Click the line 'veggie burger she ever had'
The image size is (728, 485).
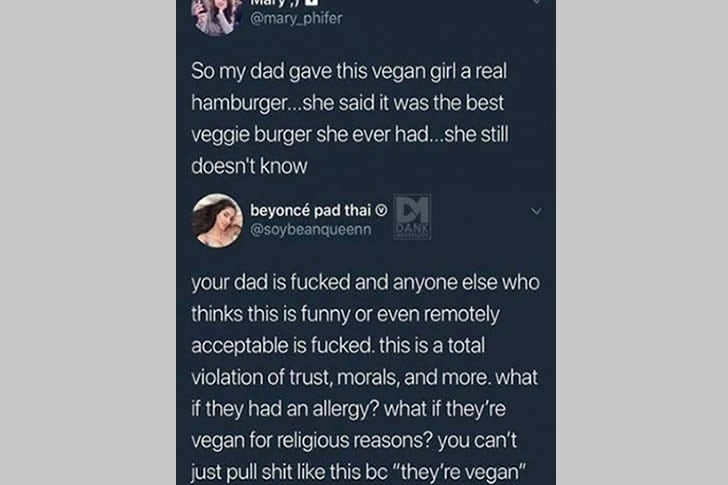click(x=350, y=135)
